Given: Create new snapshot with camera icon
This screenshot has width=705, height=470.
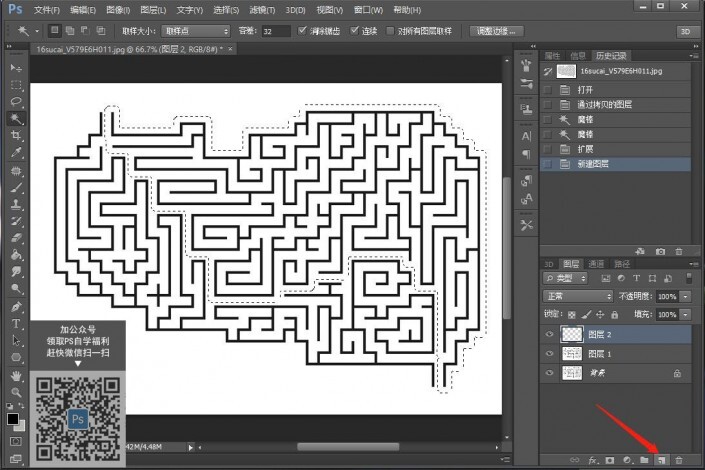Looking at the screenshot, I should [660, 251].
